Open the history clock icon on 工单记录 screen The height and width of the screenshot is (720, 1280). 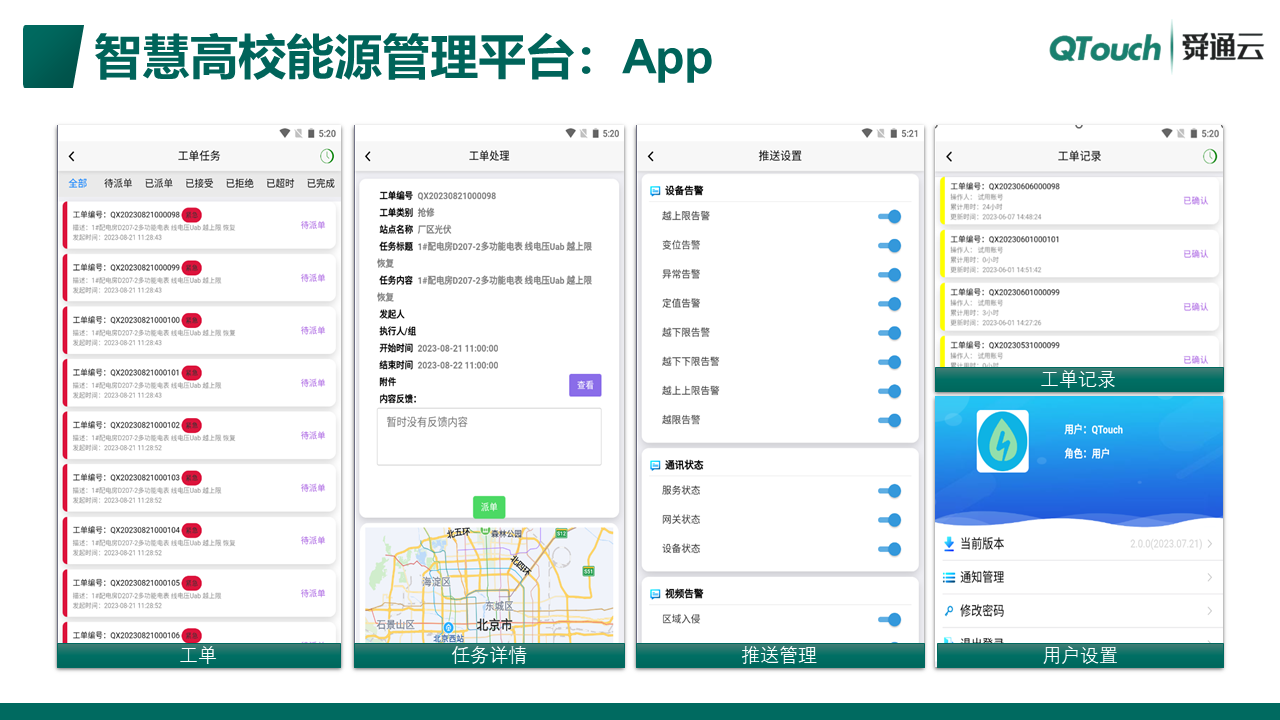pyautogui.click(x=1211, y=157)
